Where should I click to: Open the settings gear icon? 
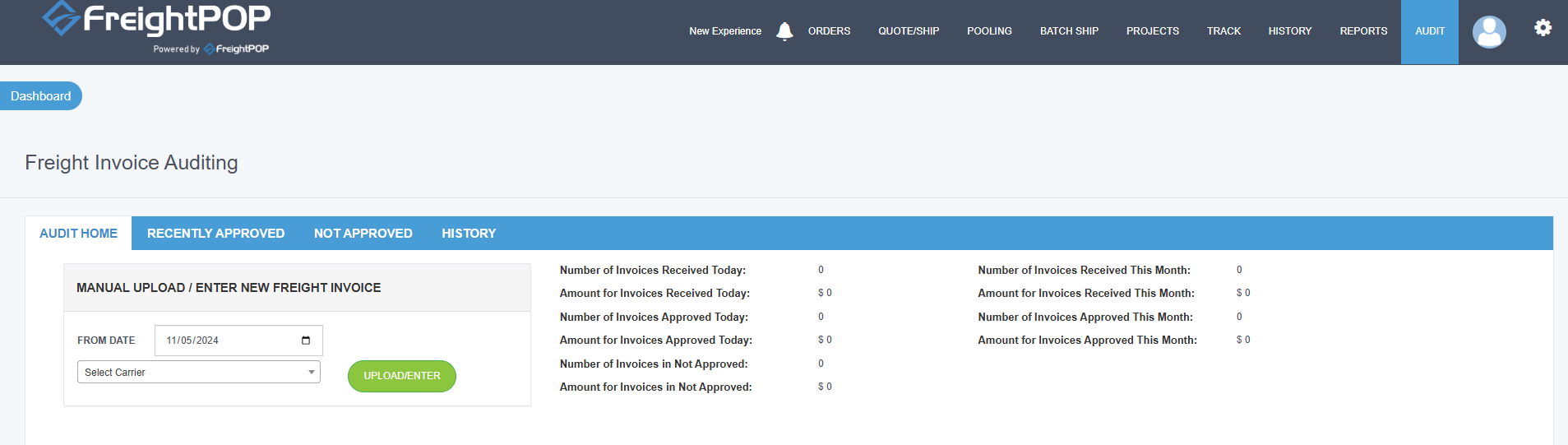pyautogui.click(x=1543, y=28)
